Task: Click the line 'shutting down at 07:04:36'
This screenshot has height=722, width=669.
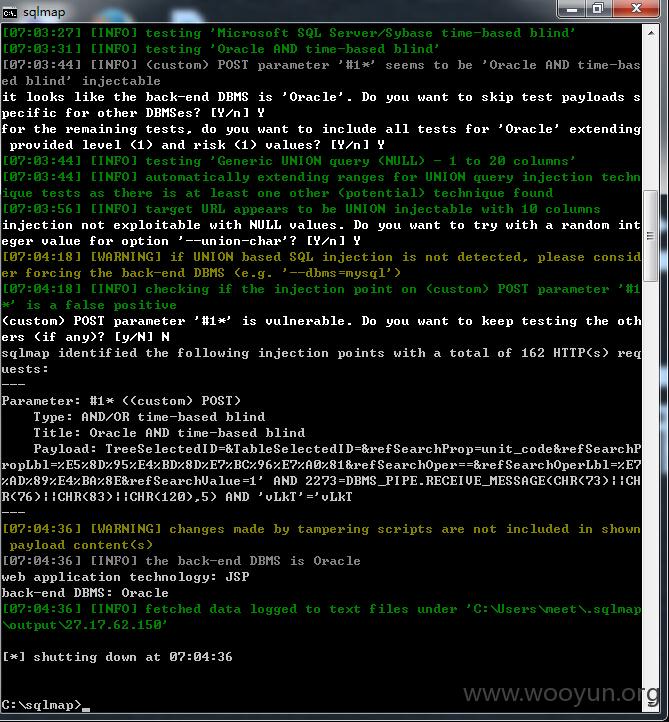Action: 117,657
